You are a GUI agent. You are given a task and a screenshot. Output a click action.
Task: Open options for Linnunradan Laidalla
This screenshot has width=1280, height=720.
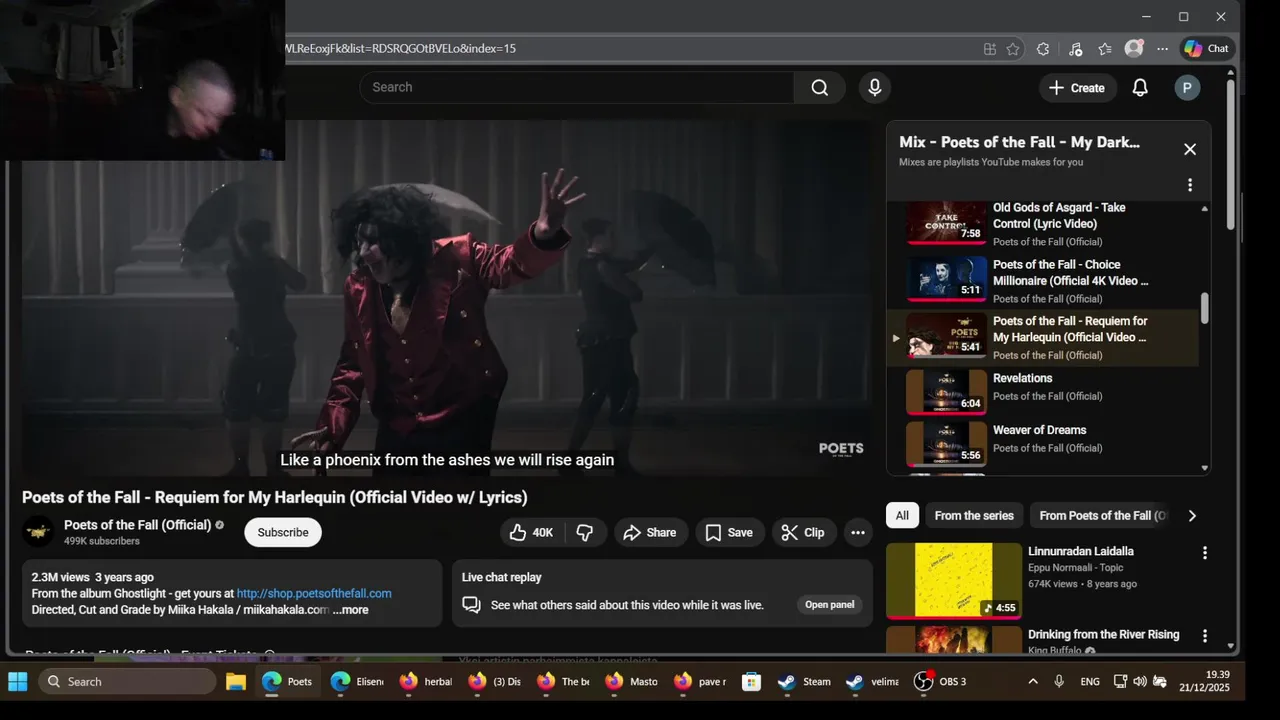(1205, 553)
